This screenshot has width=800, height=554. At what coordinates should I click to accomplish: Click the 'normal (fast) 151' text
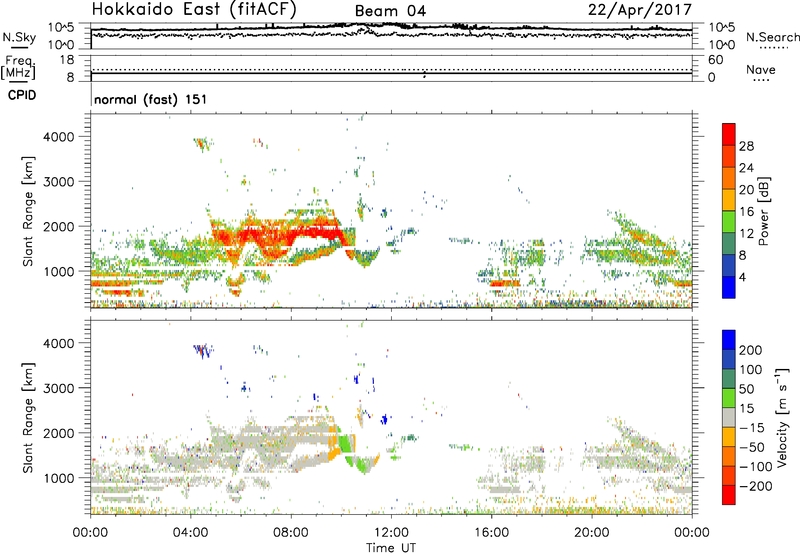pyautogui.click(x=151, y=99)
